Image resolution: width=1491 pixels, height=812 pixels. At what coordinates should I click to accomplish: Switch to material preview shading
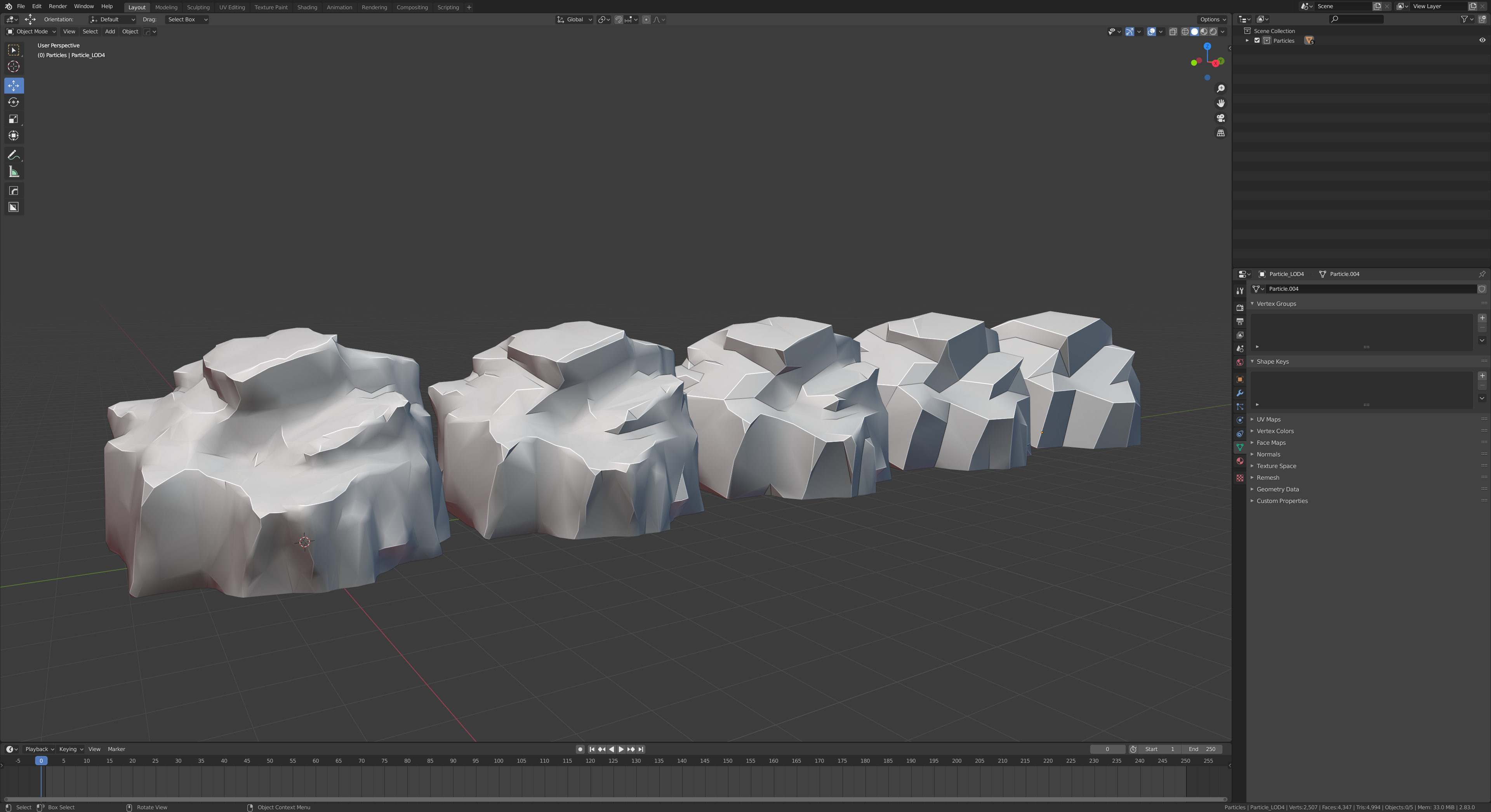coord(1204,32)
